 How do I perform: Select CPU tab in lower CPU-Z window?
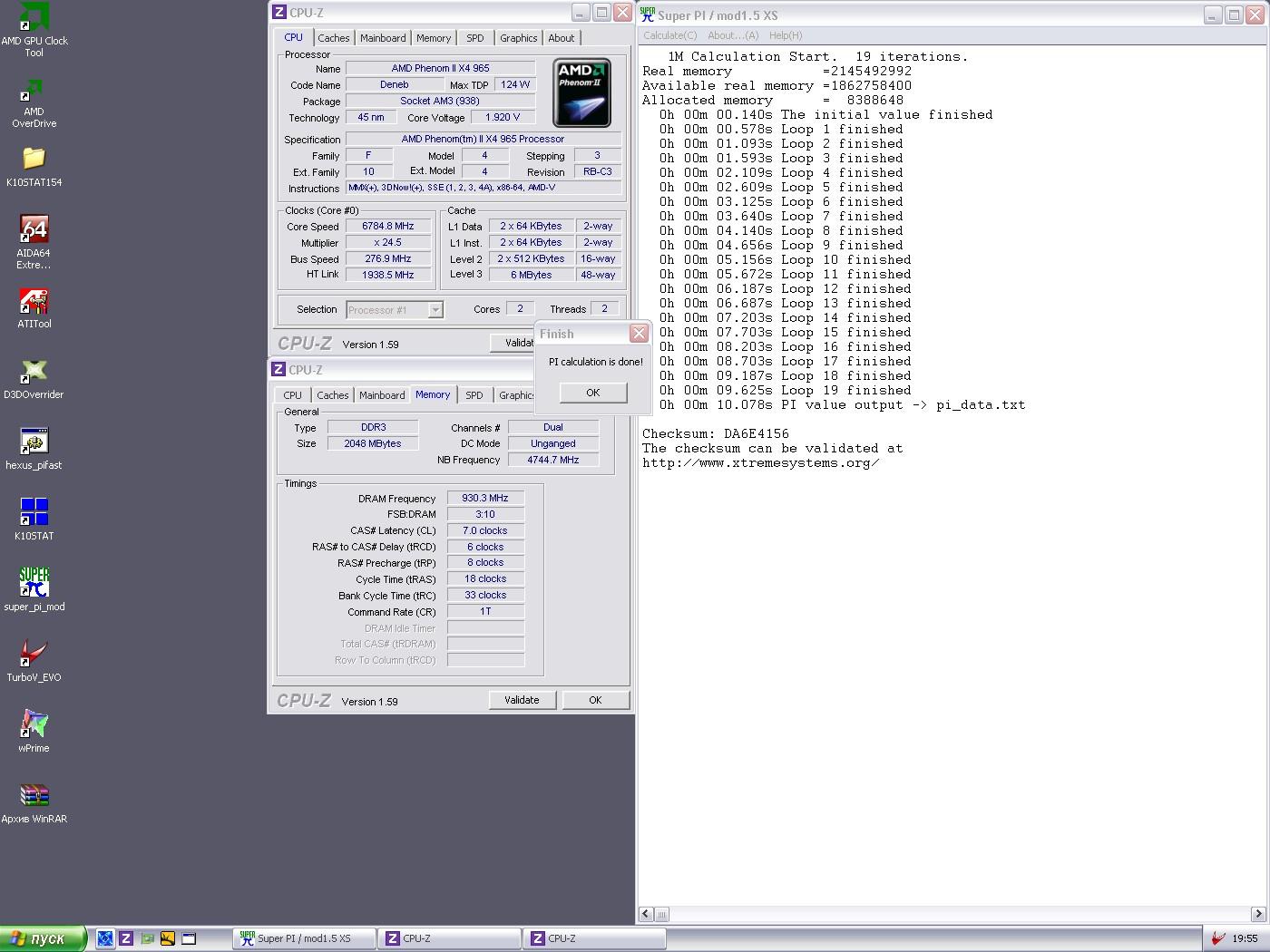[292, 395]
